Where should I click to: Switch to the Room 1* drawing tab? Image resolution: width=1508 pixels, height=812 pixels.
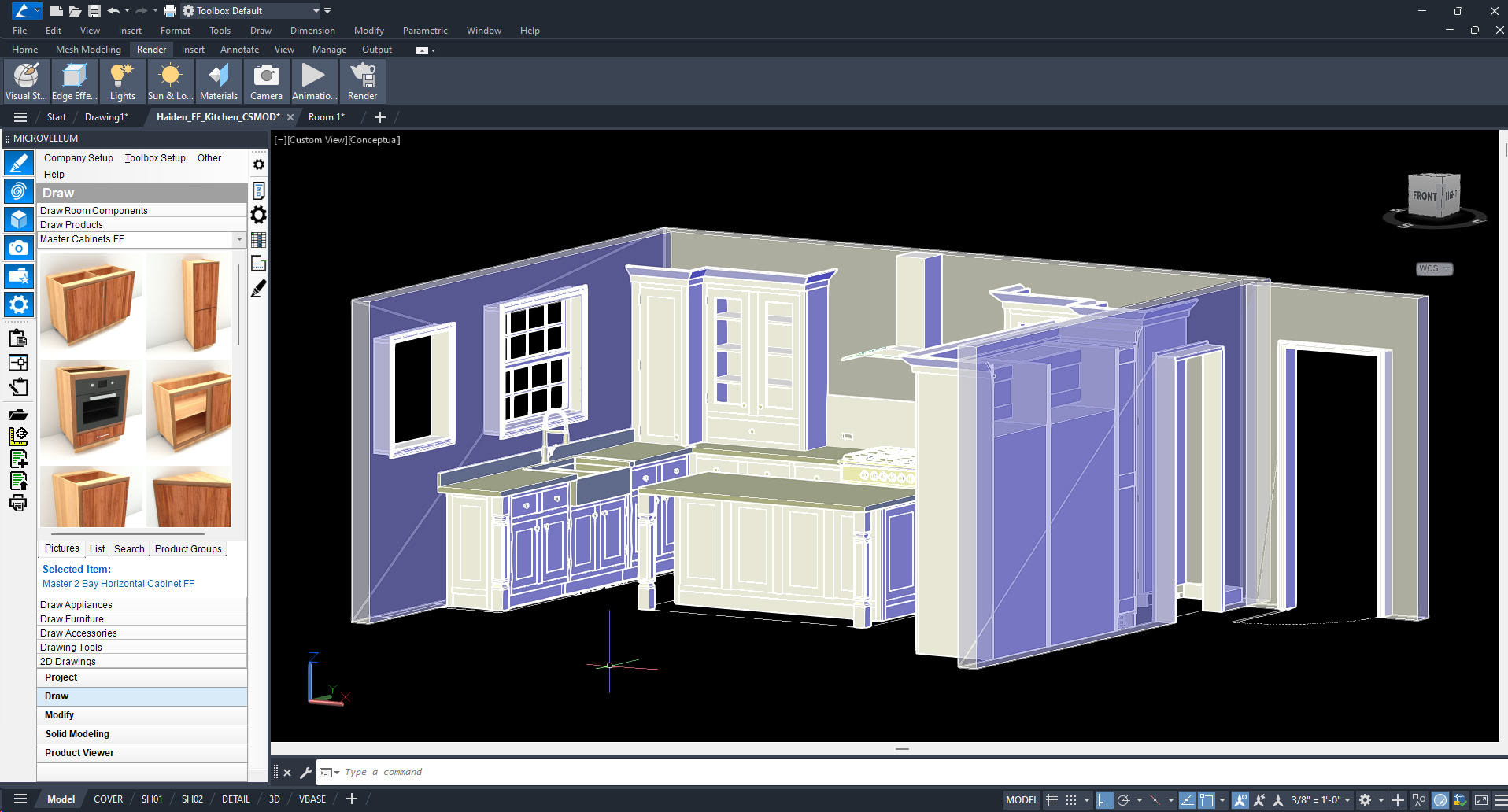click(327, 117)
